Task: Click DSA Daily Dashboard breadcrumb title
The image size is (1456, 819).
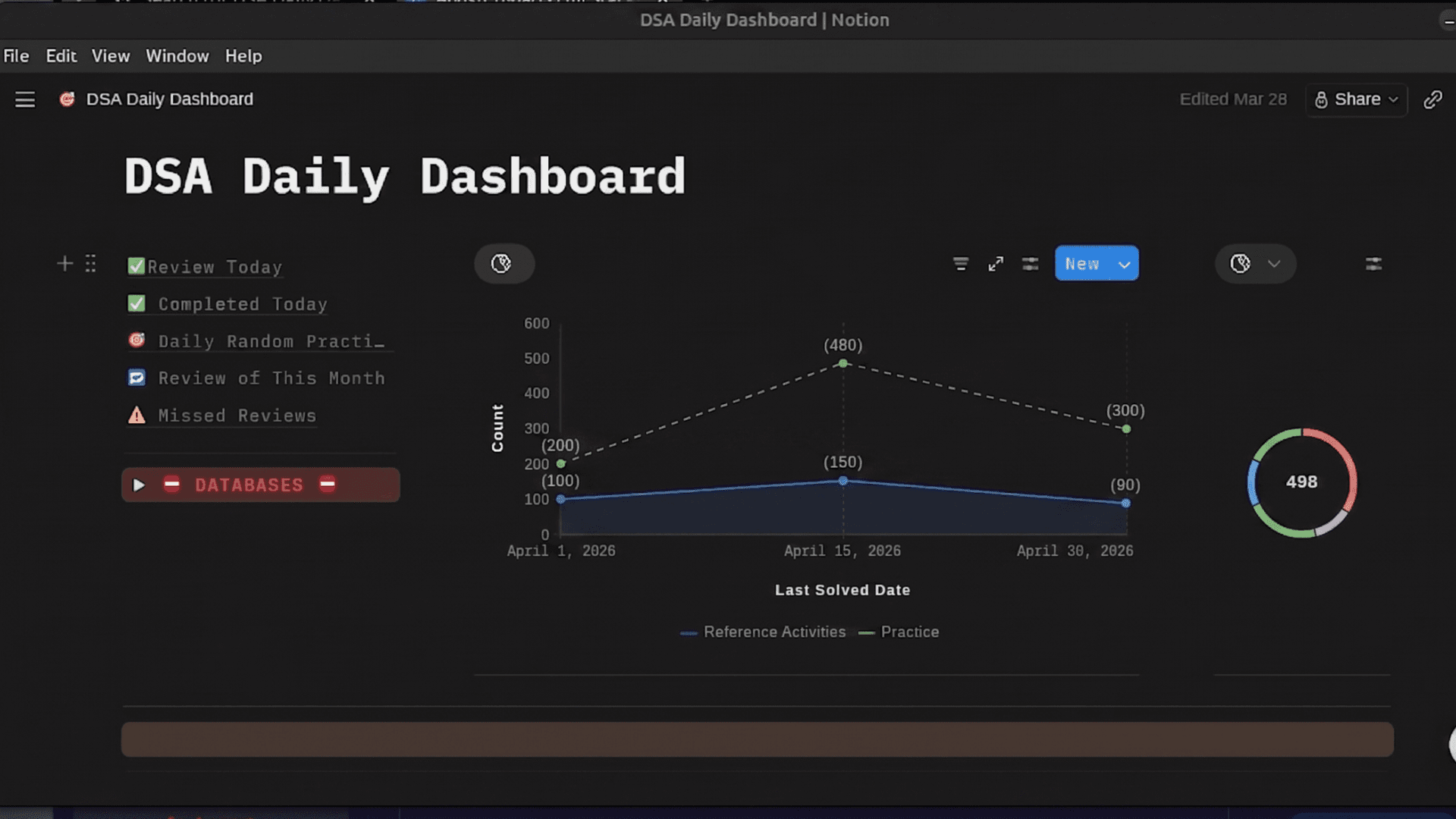Action: [x=170, y=99]
